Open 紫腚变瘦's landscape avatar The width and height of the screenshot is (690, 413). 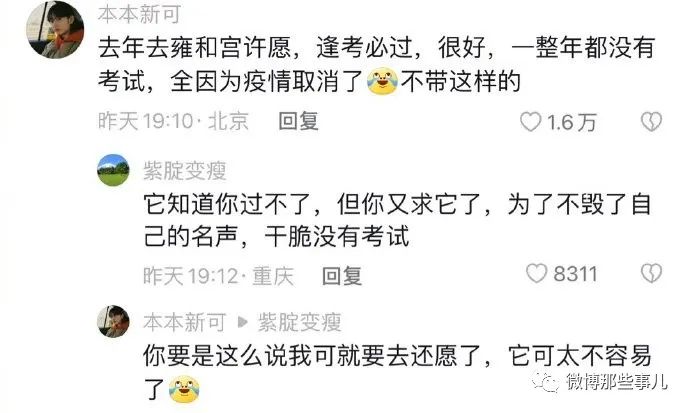click(113, 170)
